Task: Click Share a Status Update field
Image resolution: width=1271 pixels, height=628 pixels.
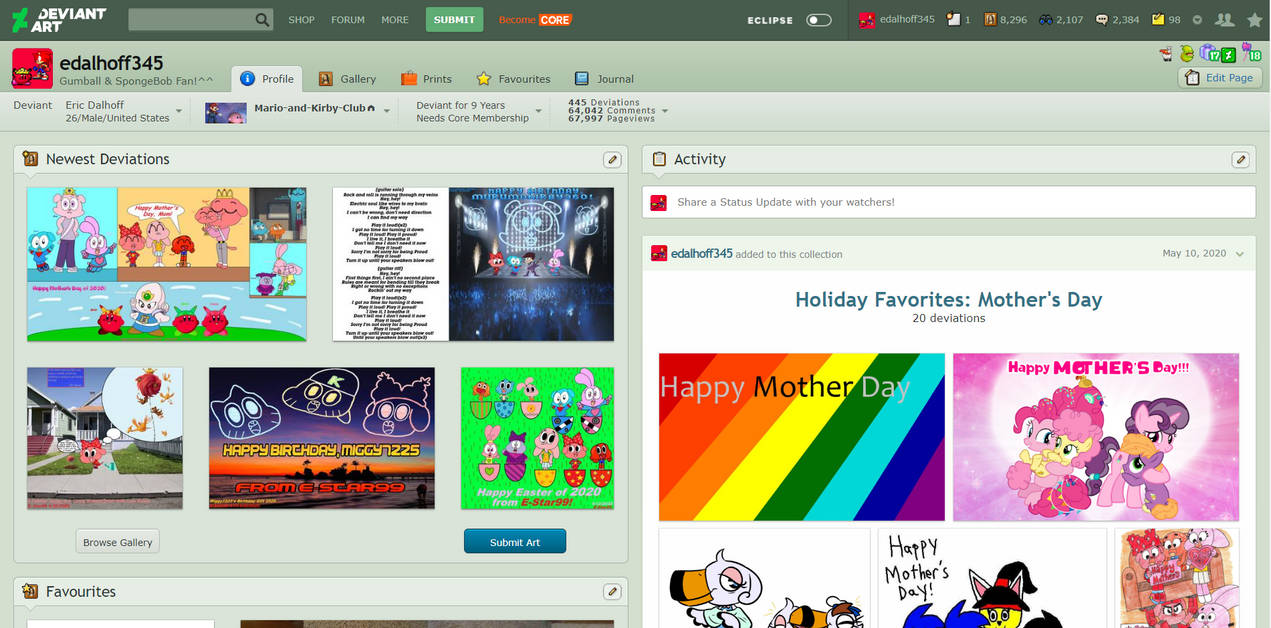Action: 948,202
